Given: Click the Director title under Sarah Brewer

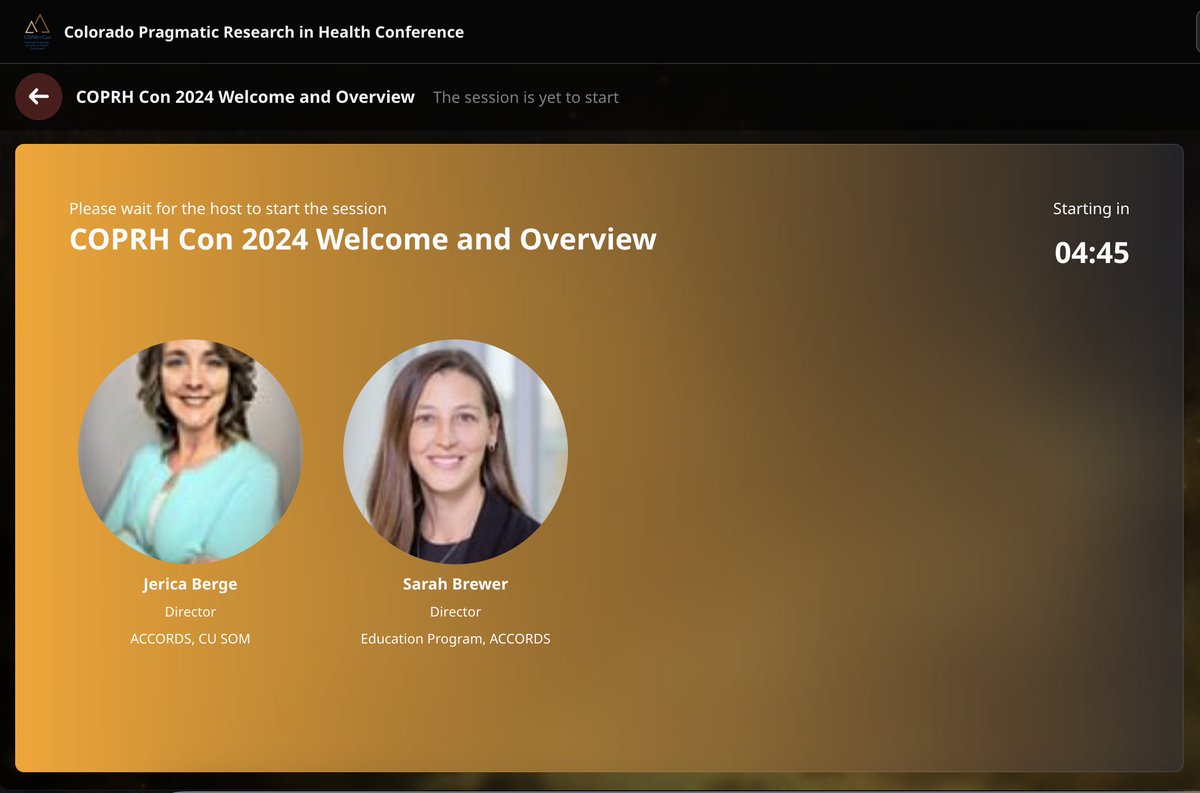Looking at the screenshot, I should (455, 612).
